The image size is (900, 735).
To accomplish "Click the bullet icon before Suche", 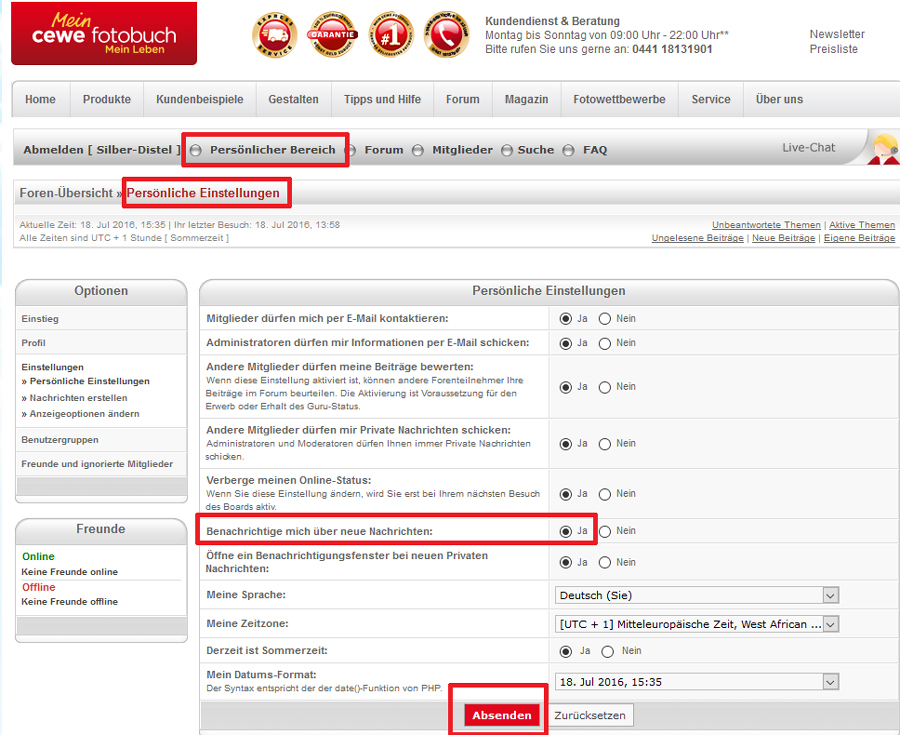I will tap(506, 150).
